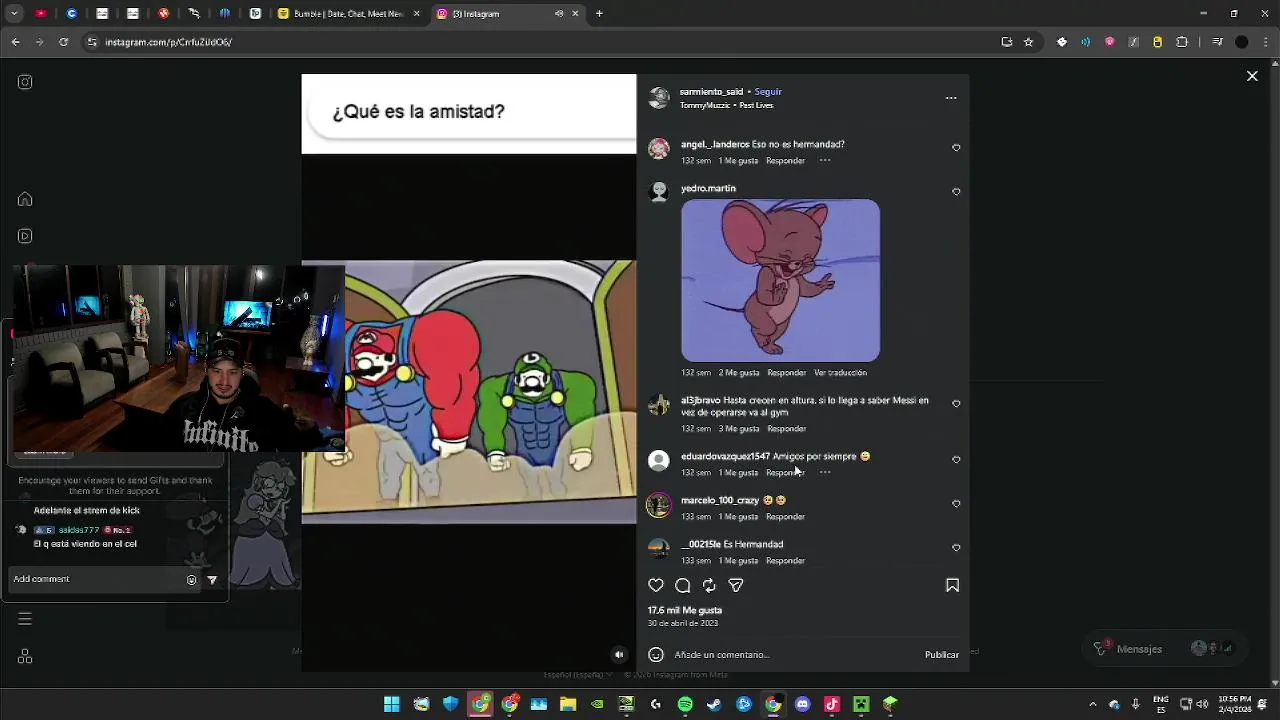The width and height of the screenshot is (1280, 720).
Task: Click the repost arrows icon
Action: (709, 586)
